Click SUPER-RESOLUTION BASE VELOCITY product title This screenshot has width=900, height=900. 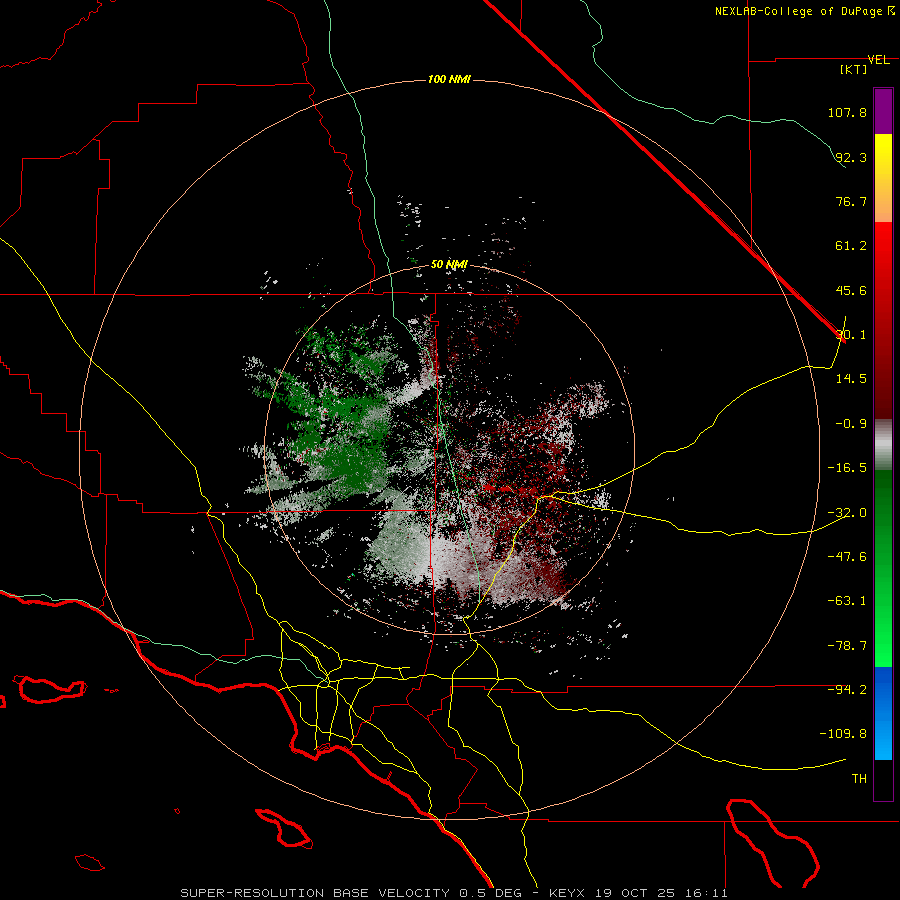[315, 893]
